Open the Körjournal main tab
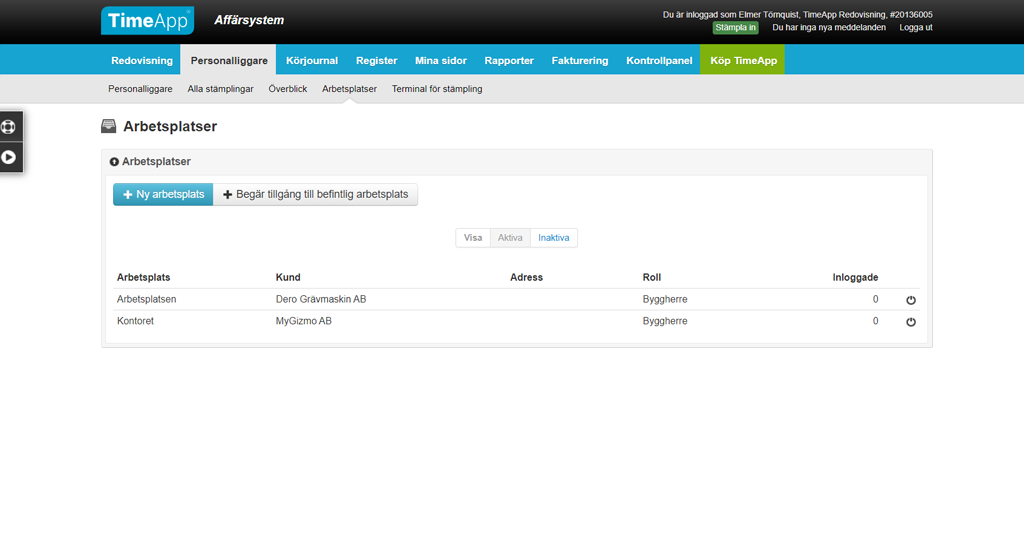The image size is (1024, 546). coord(312,60)
